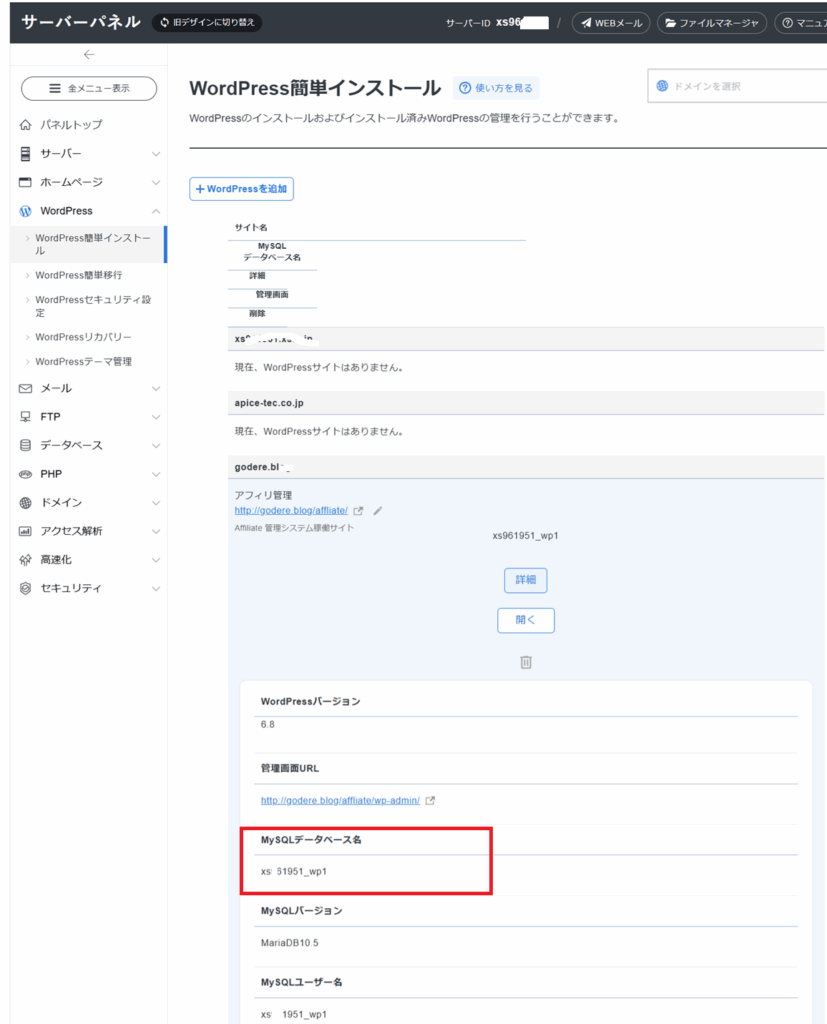
Task: Click the サーバーパネル logo title
Action: click(x=81, y=22)
